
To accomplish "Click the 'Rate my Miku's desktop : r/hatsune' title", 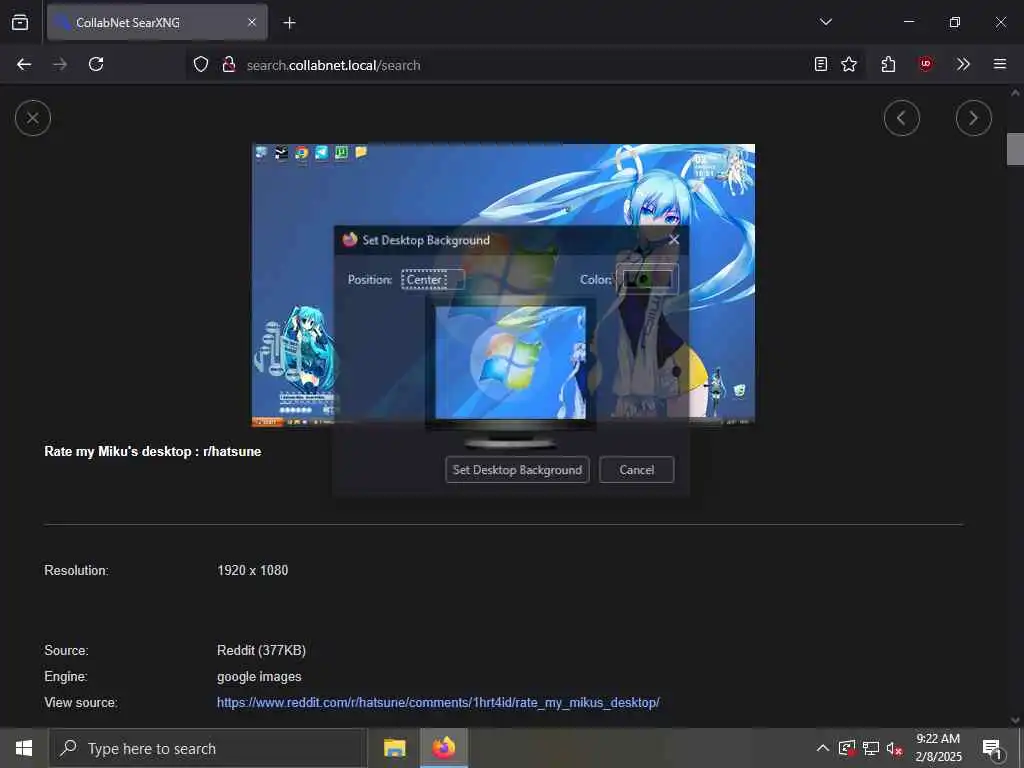I will point(153,451).
